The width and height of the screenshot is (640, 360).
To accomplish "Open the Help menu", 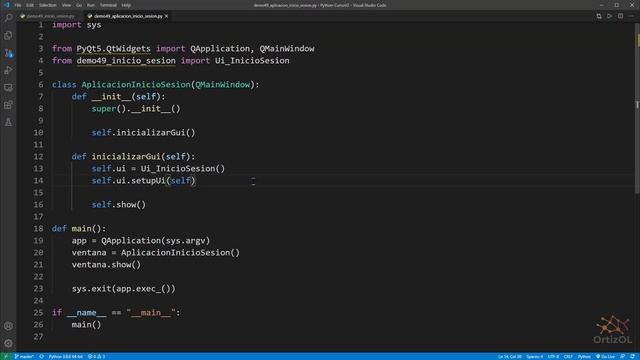I will click(x=126, y=5).
